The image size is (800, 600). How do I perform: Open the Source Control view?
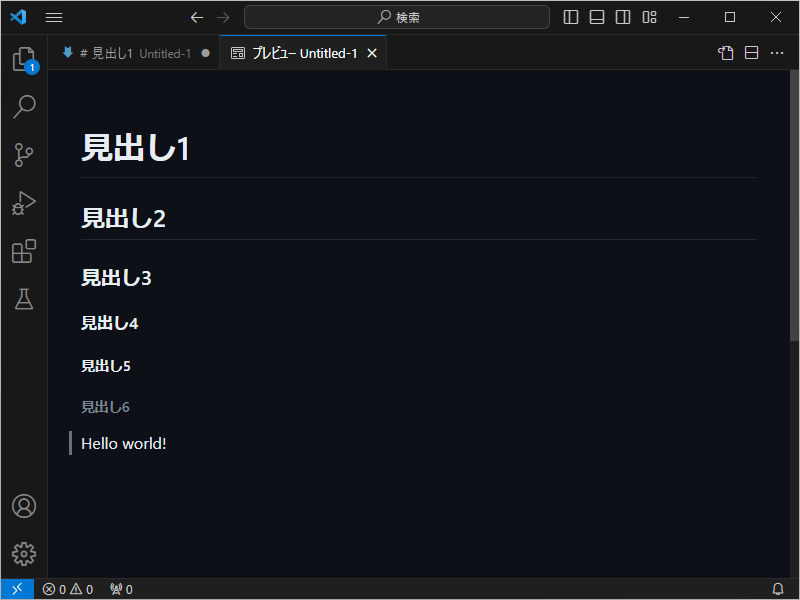tap(23, 154)
